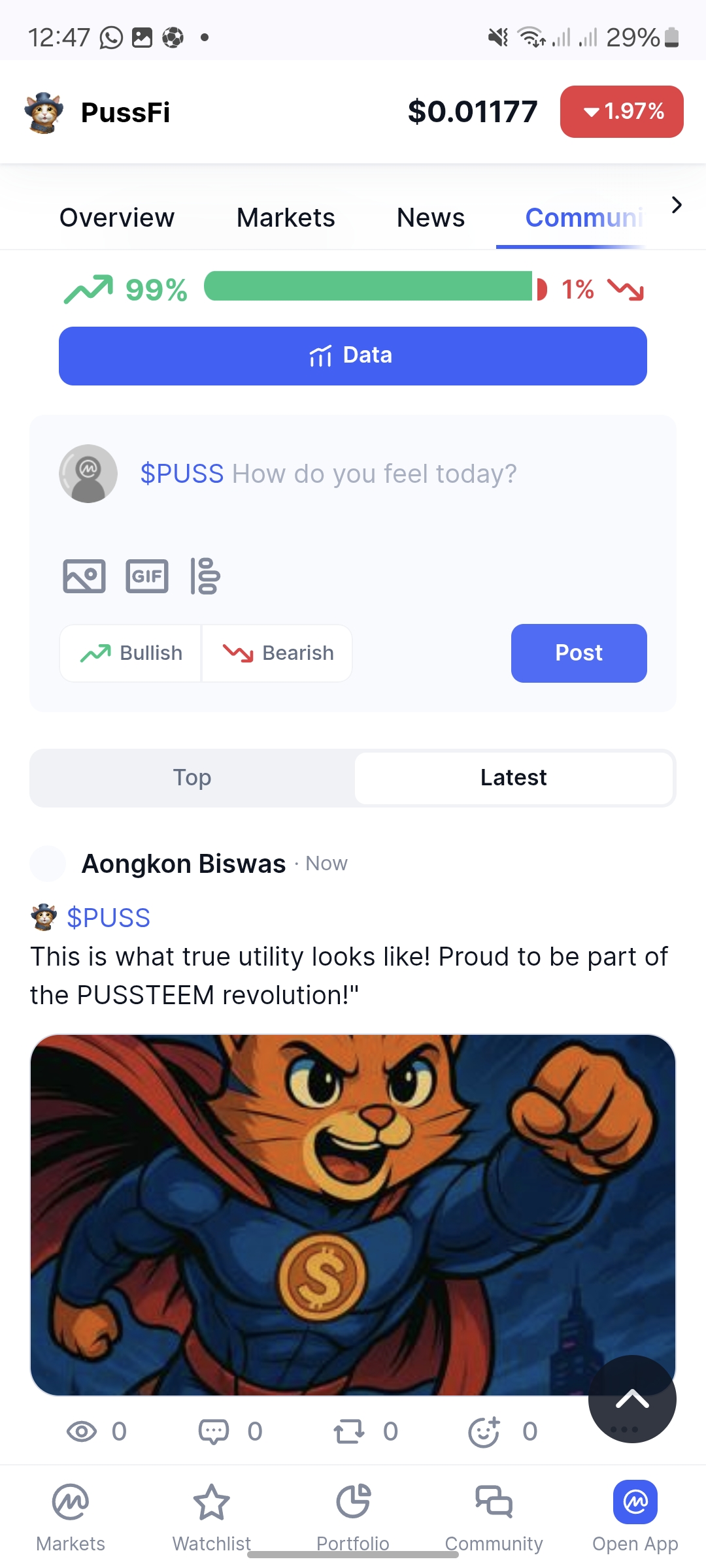Open Community chat icon in bottom bar

tap(494, 1501)
